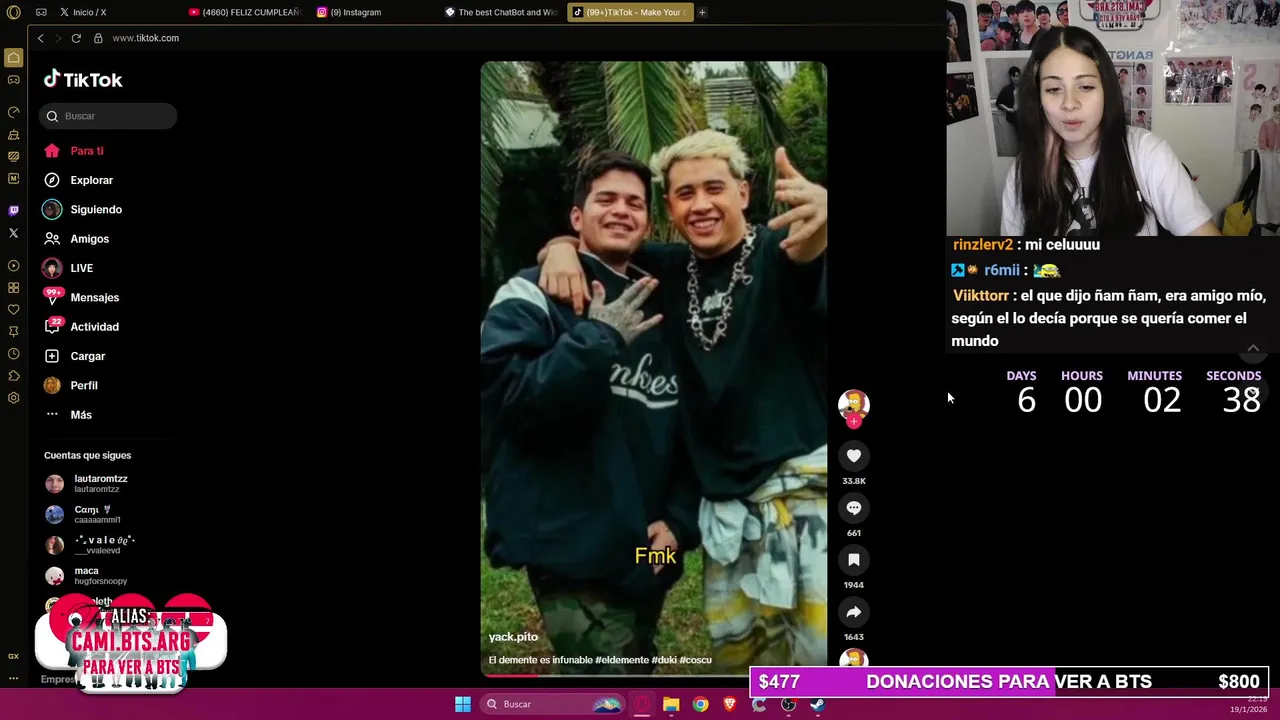Open history clock icon in Opera sidebar
1280x720 pixels.
(x=13, y=354)
